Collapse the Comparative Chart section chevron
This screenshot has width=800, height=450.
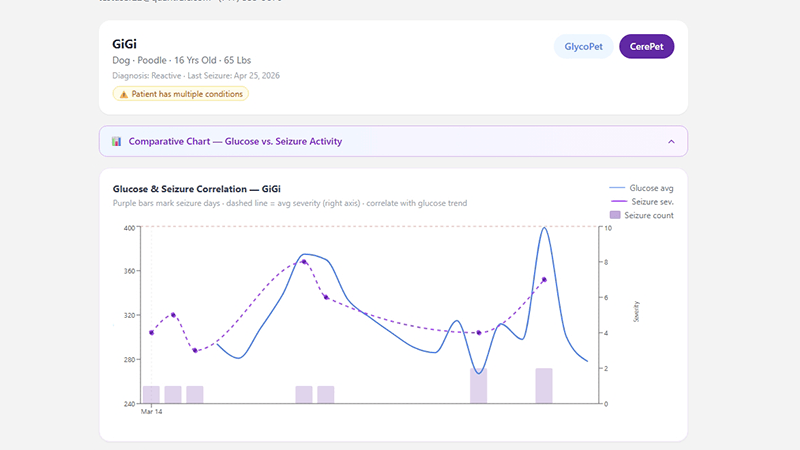tap(671, 141)
